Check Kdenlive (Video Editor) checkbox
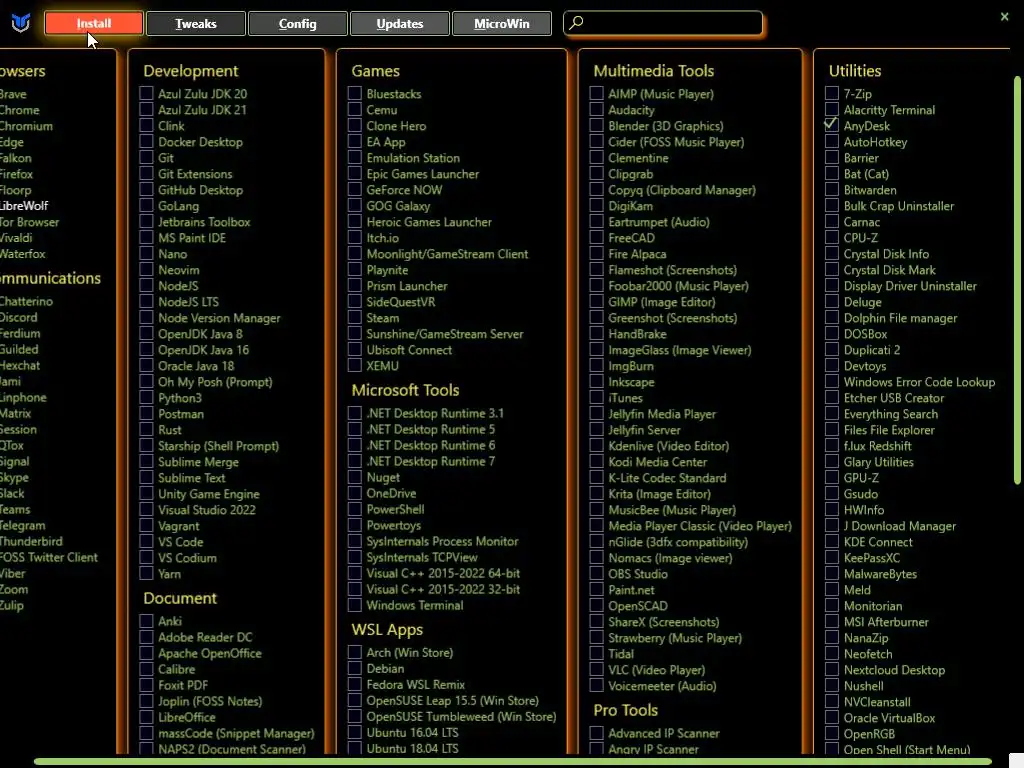This screenshot has width=1024, height=768. pos(596,445)
